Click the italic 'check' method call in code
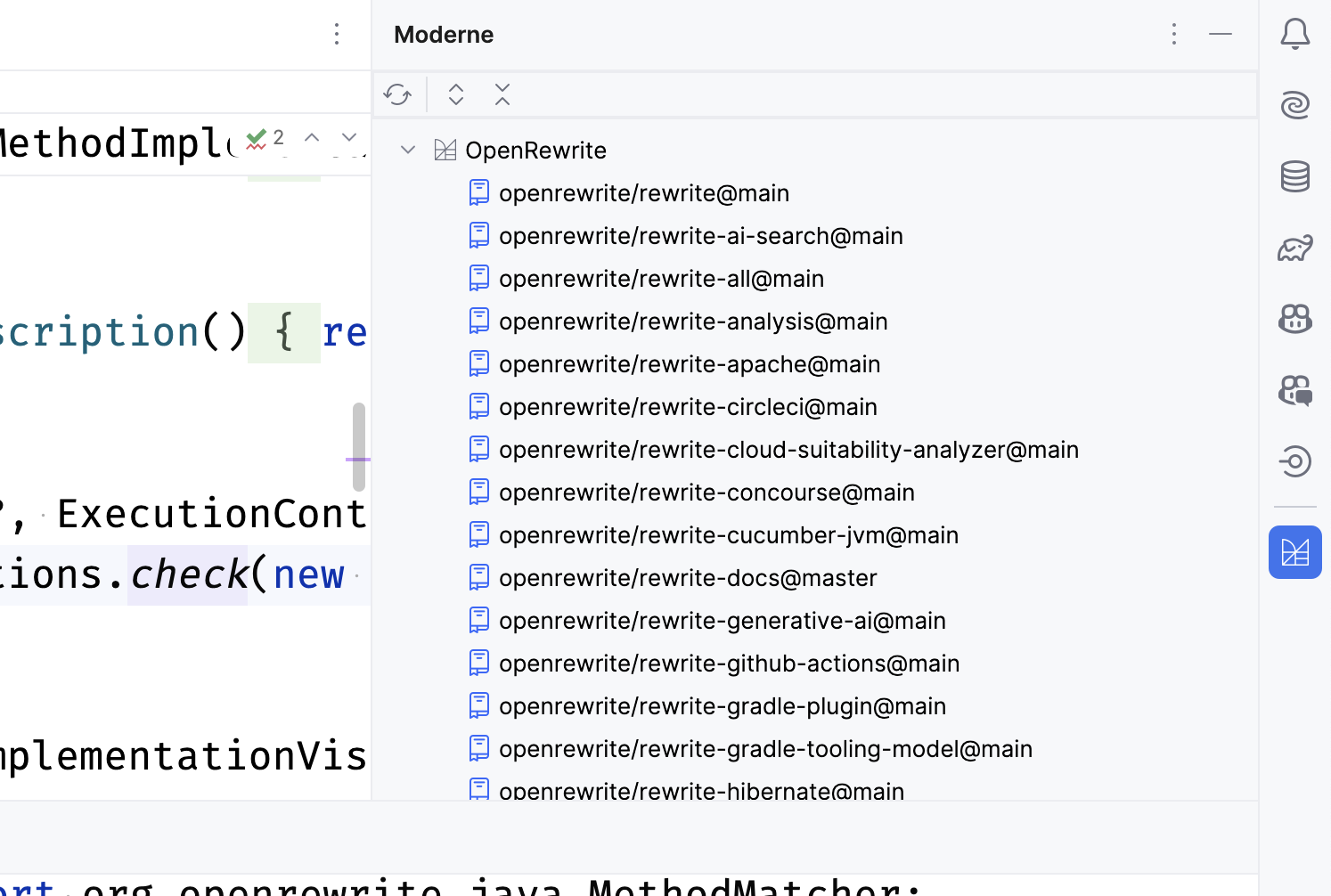 point(189,574)
